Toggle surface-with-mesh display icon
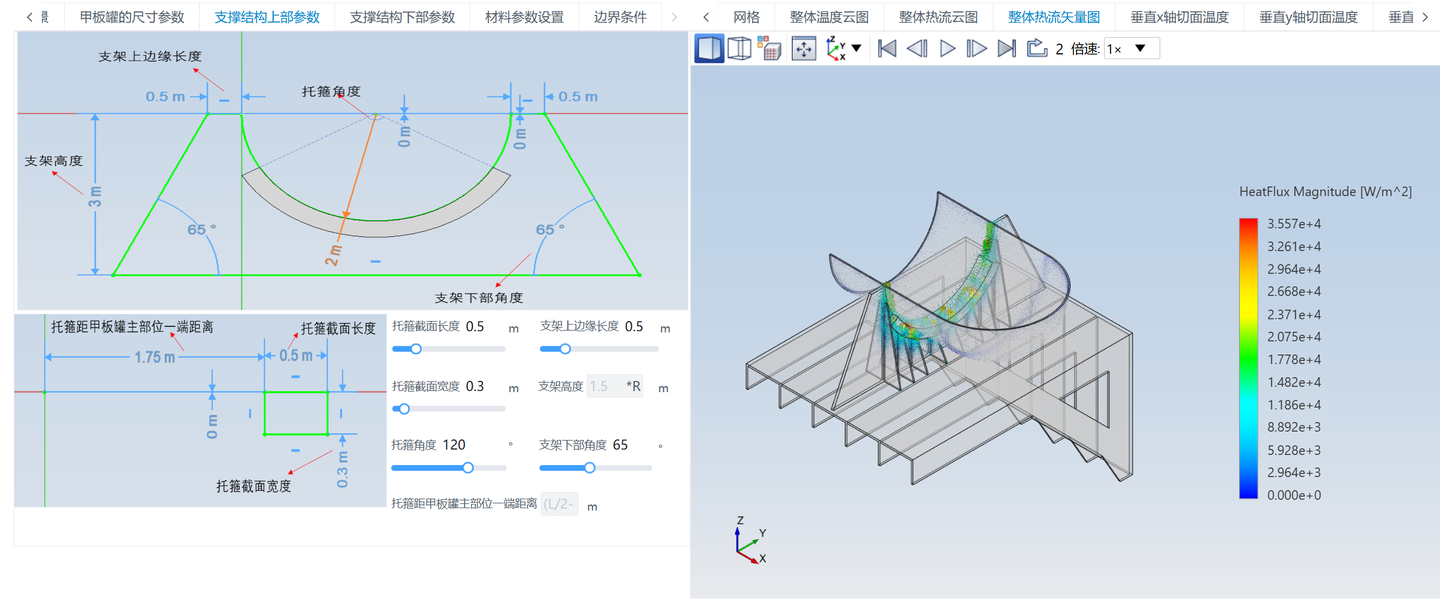Viewport: 1440px width, 602px height. (x=769, y=48)
